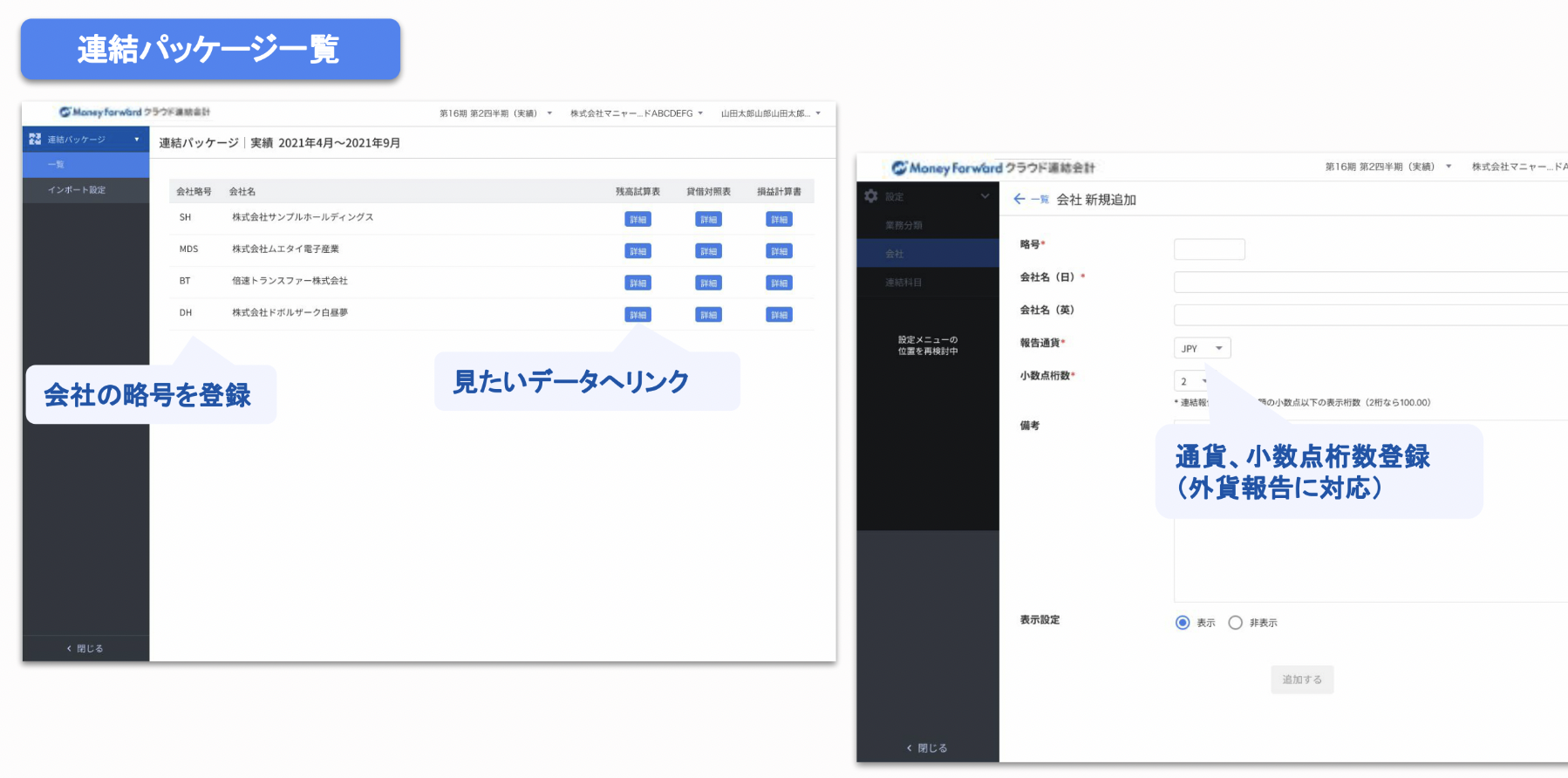Click the 株式会社ドボルザーク白昼夢 company name
This screenshot has width=1568, height=778.
tap(290, 312)
